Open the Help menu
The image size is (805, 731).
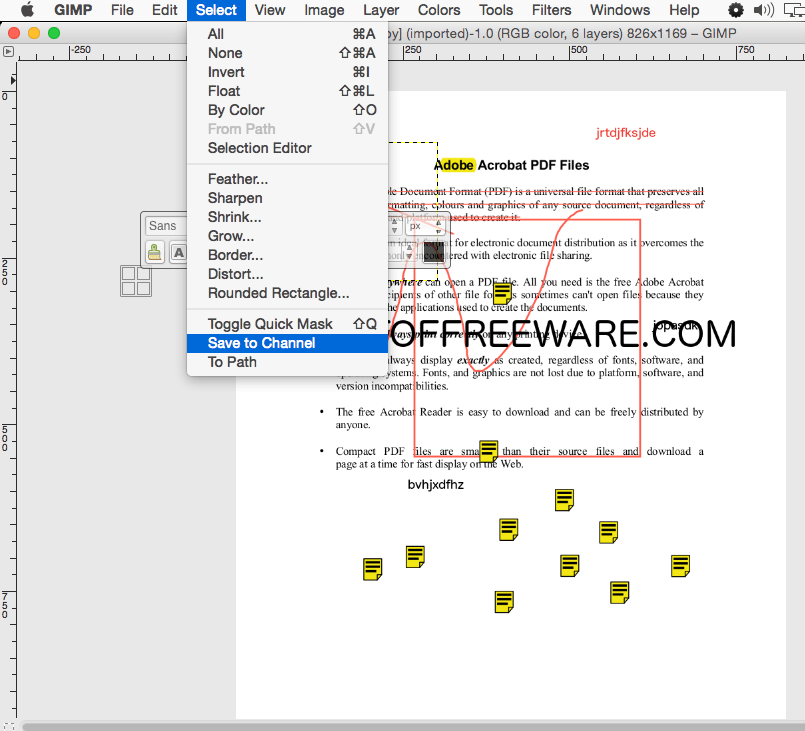(x=684, y=10)
